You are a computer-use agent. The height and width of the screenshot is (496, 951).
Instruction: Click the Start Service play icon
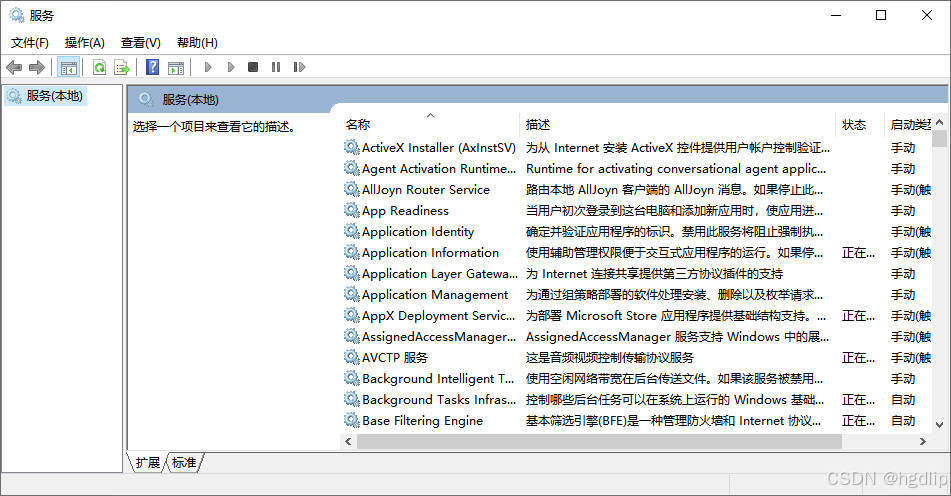point(208,67)
